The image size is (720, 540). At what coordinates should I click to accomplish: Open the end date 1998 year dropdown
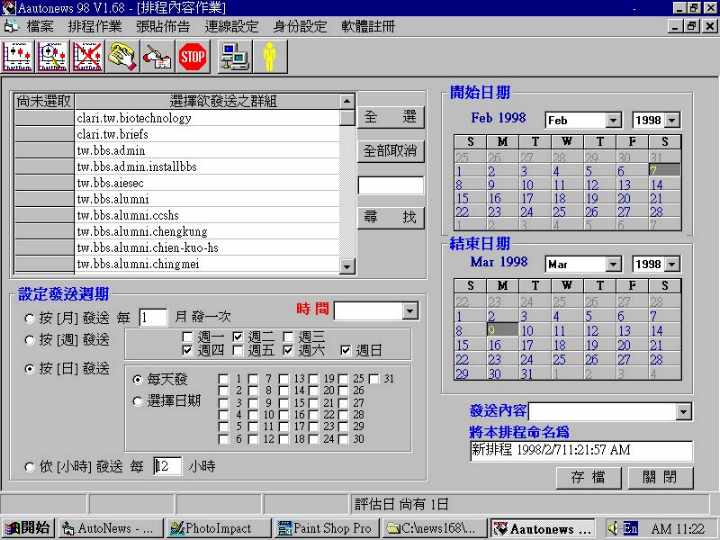click(672, 264)
